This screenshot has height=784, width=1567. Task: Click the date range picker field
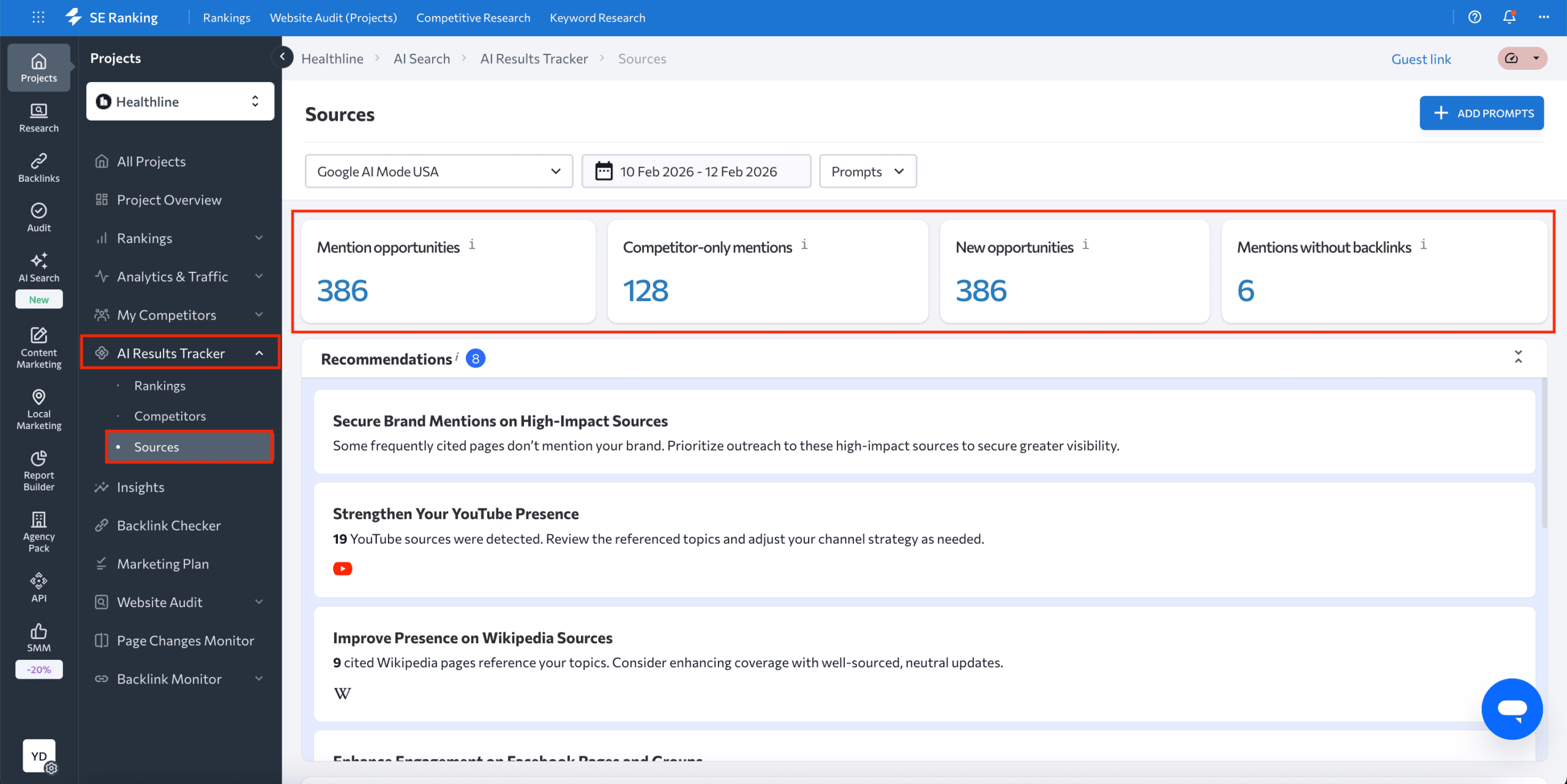tap(696, 171)
